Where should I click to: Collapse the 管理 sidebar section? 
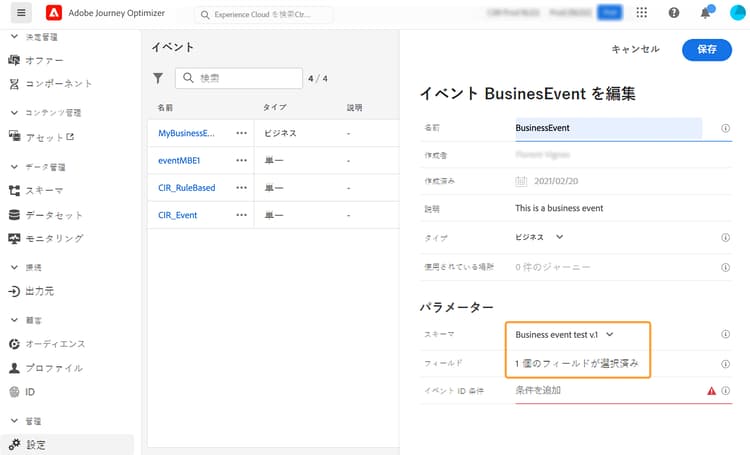[14, 421]
